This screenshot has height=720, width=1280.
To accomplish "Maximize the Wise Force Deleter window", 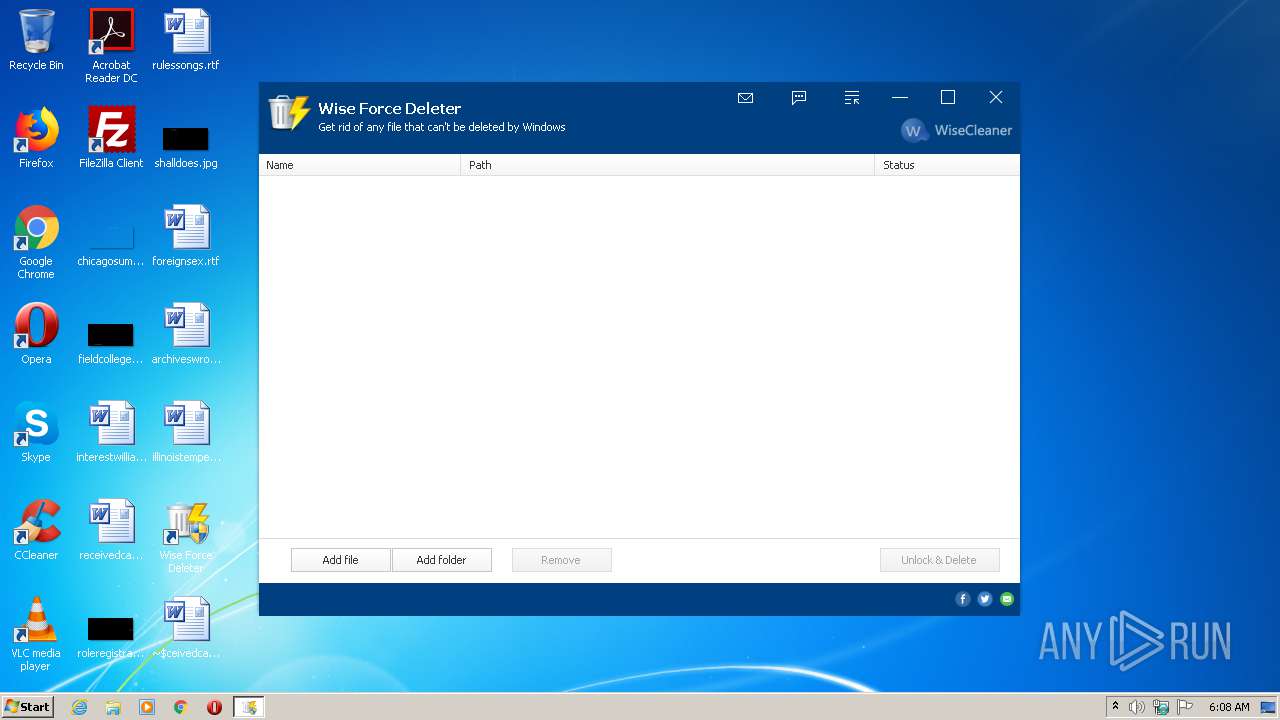I will [948, 98].
